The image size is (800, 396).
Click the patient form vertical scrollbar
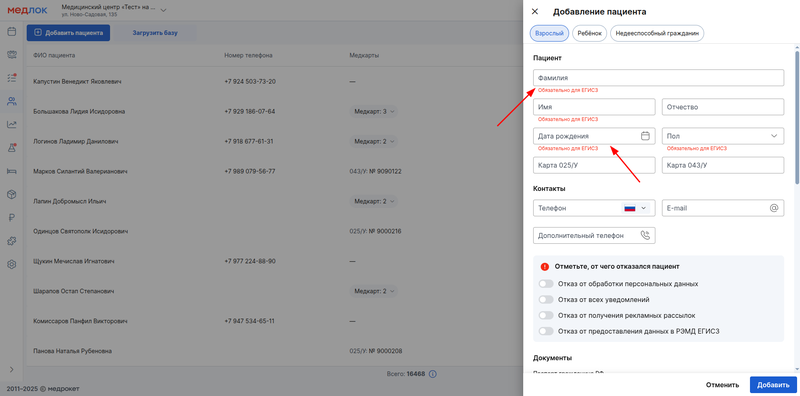tap(796, 117)
